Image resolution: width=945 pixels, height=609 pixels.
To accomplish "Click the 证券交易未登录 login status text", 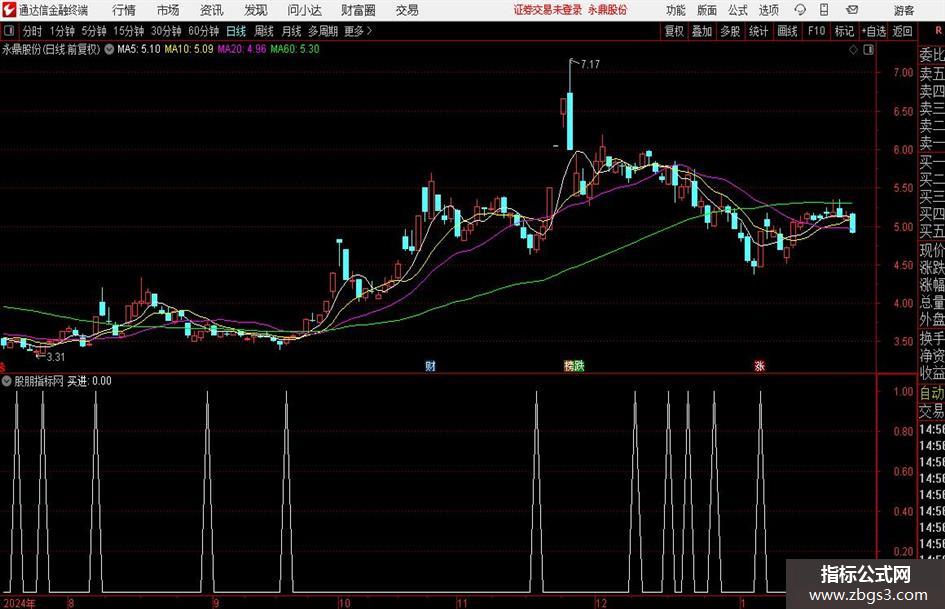I will [548, 10].
